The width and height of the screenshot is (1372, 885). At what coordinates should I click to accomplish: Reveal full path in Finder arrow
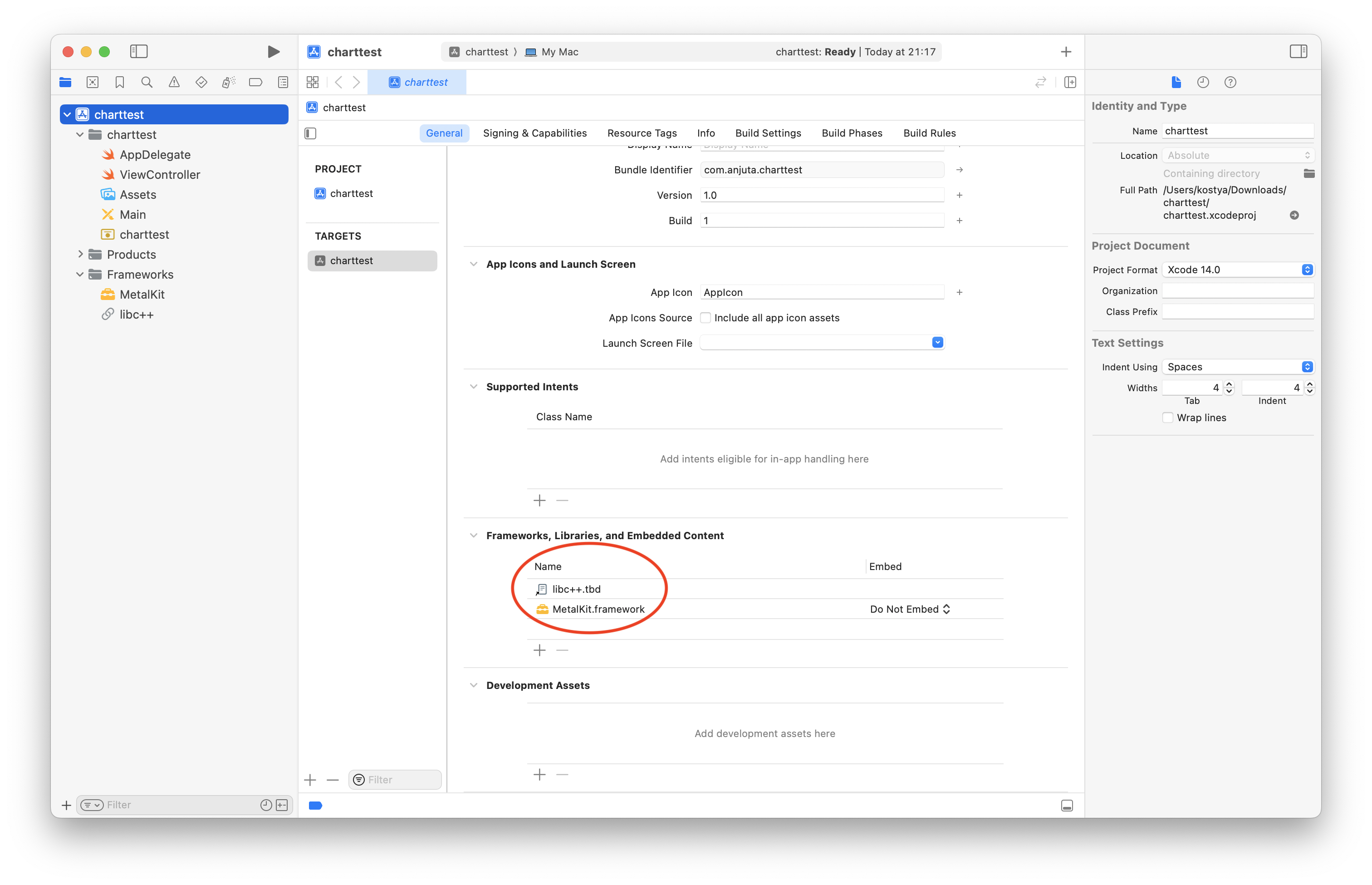[1294, 215]
